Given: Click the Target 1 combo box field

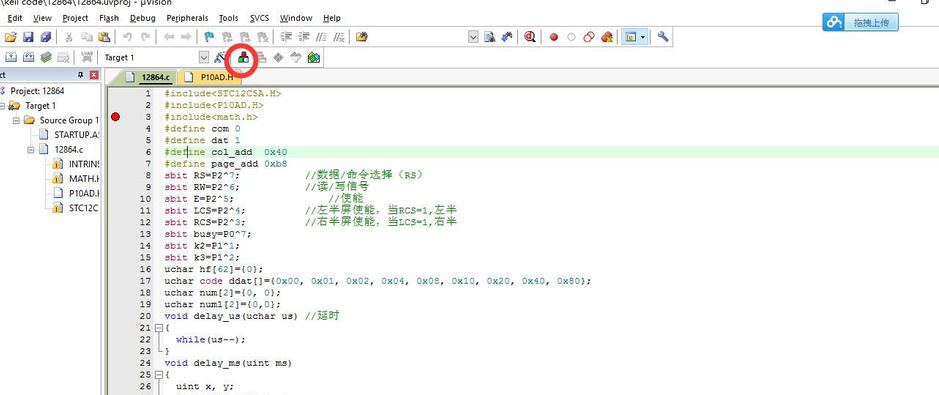Looking at the screenshot, I should coord(155,57).
